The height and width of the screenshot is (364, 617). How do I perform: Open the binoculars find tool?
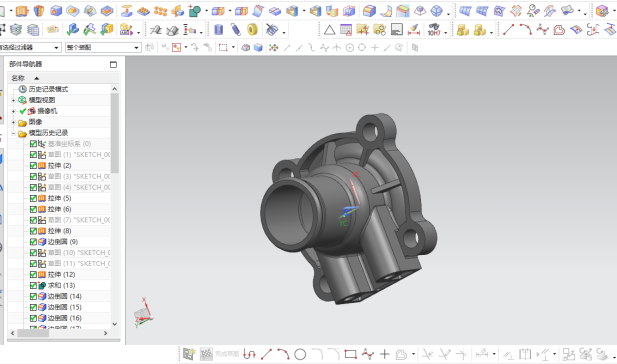[x=434, y=30]
